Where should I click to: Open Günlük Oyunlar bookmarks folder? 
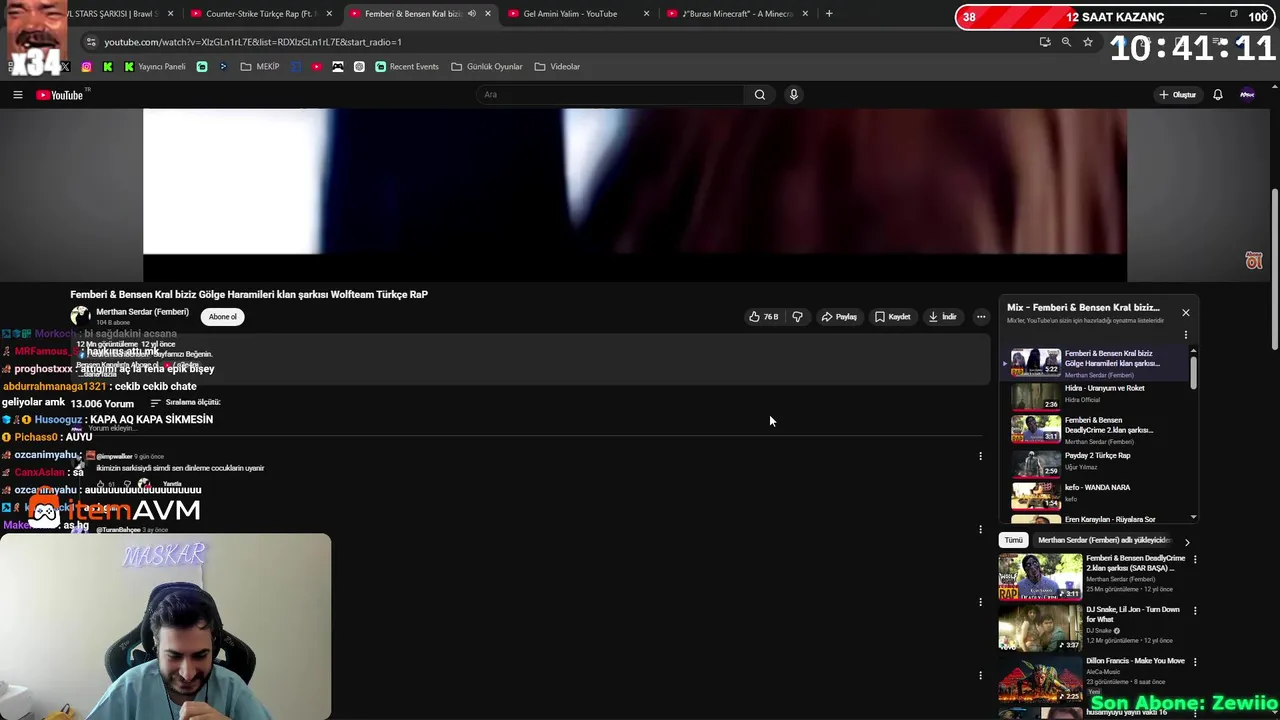pos(487,67)
